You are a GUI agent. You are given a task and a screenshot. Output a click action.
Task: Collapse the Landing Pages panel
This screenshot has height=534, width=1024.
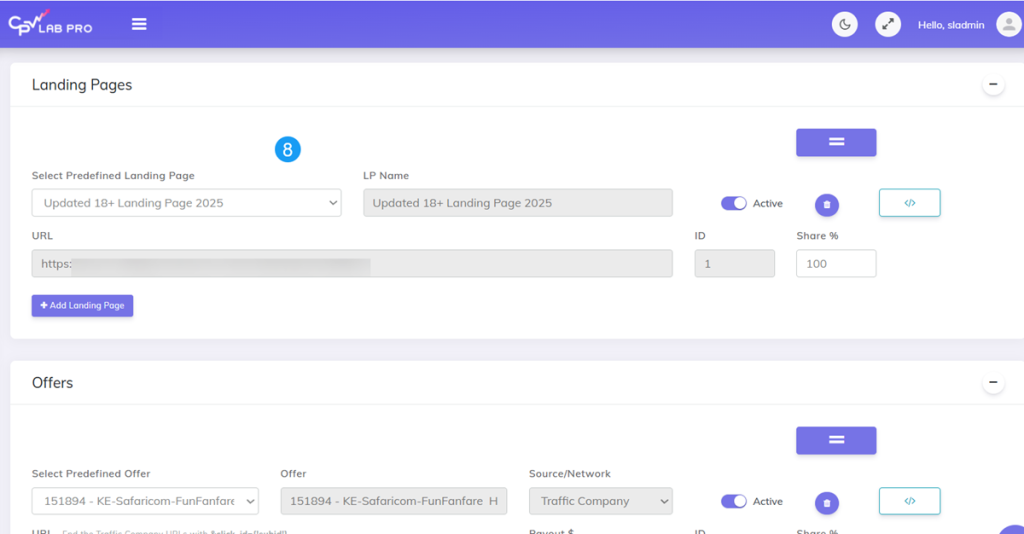coord(993,84)
